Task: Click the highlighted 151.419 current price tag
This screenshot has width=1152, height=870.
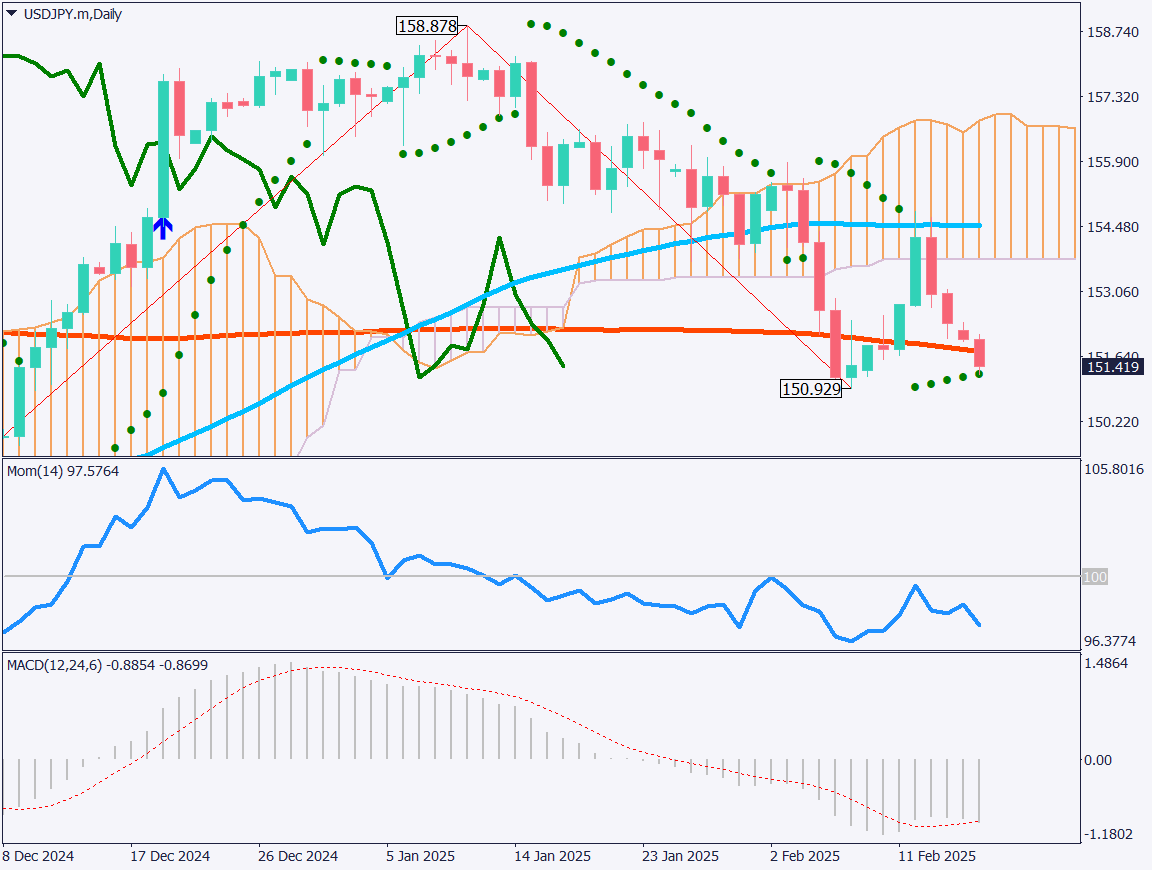Action: coord(1113,366)
